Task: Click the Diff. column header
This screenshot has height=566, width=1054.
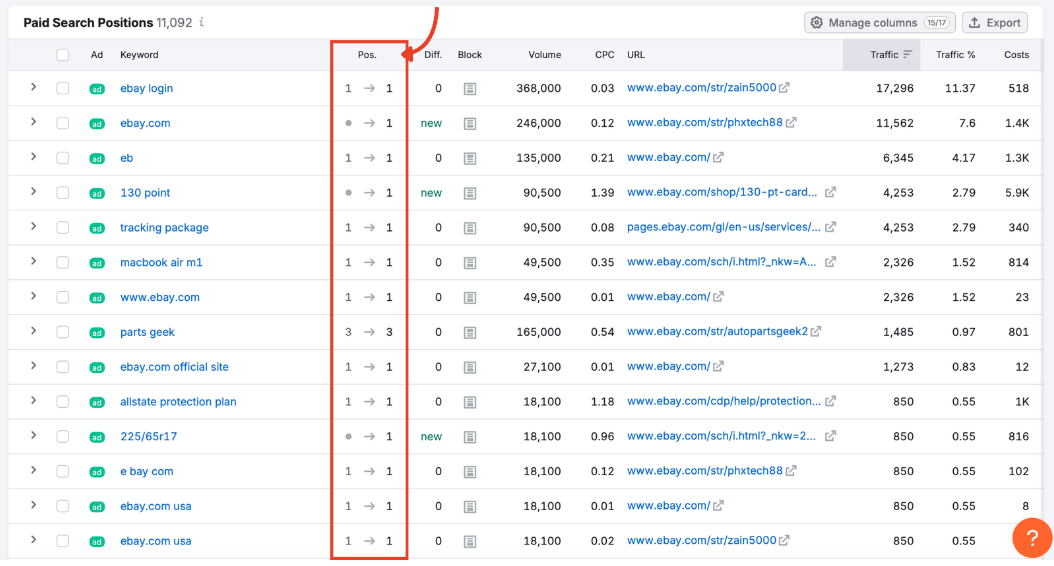Action: coord(433,55)
